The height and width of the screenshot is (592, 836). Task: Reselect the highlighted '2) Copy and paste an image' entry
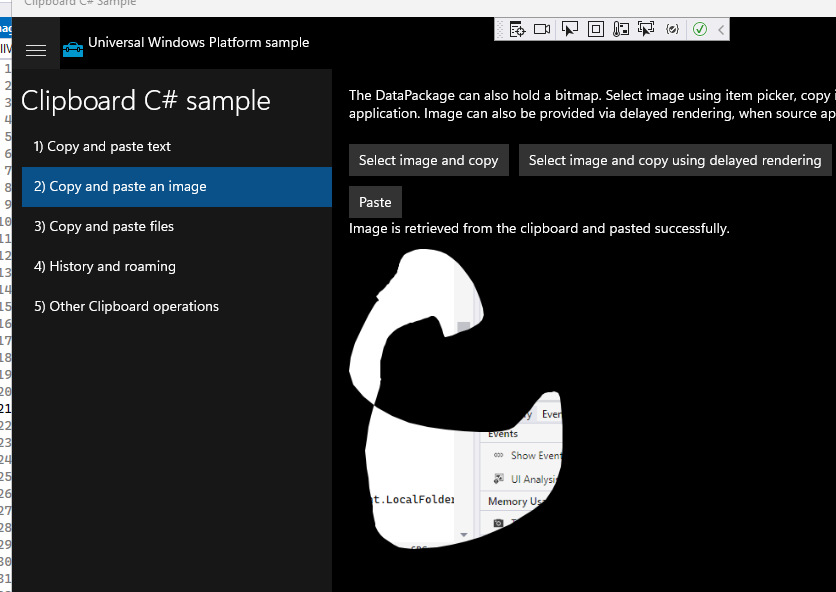pyautogui.click(x=121, y=187)
